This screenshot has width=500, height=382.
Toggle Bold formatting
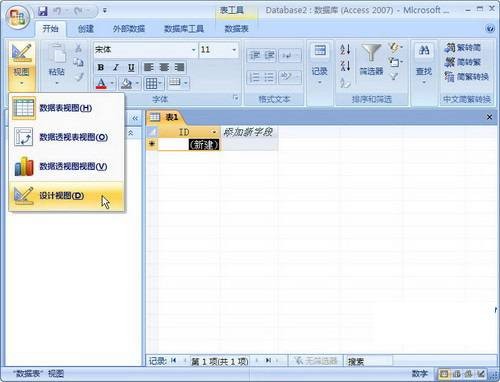pyautogui.click(x=101, y=68)
